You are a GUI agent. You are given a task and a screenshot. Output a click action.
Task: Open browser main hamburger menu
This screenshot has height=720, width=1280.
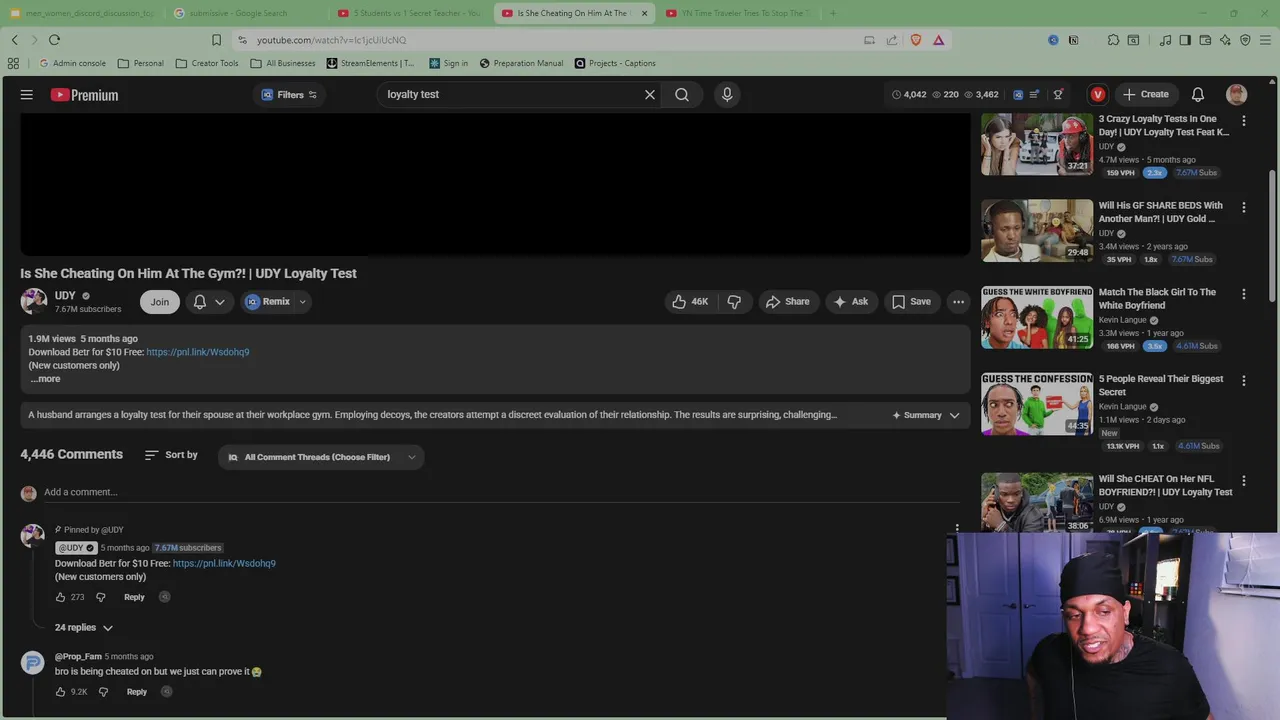click(x=1264, y=40)
